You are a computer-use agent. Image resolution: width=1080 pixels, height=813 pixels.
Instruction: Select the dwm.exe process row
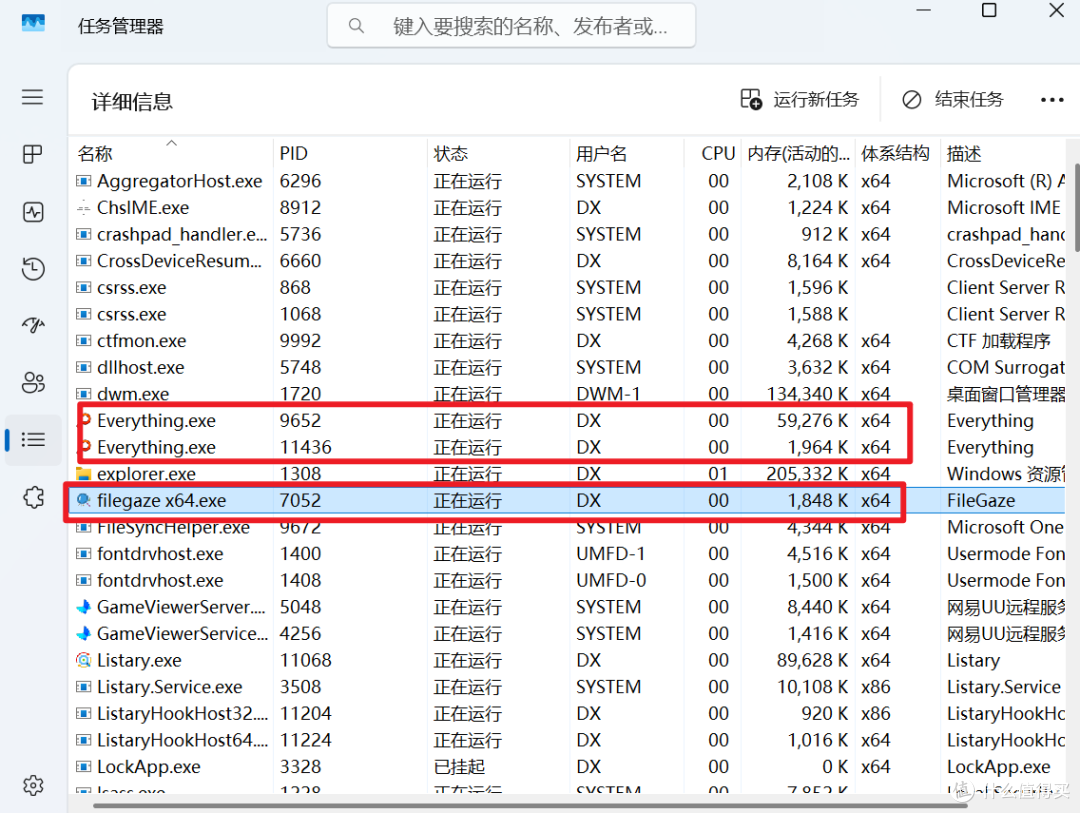click(568, 394)
